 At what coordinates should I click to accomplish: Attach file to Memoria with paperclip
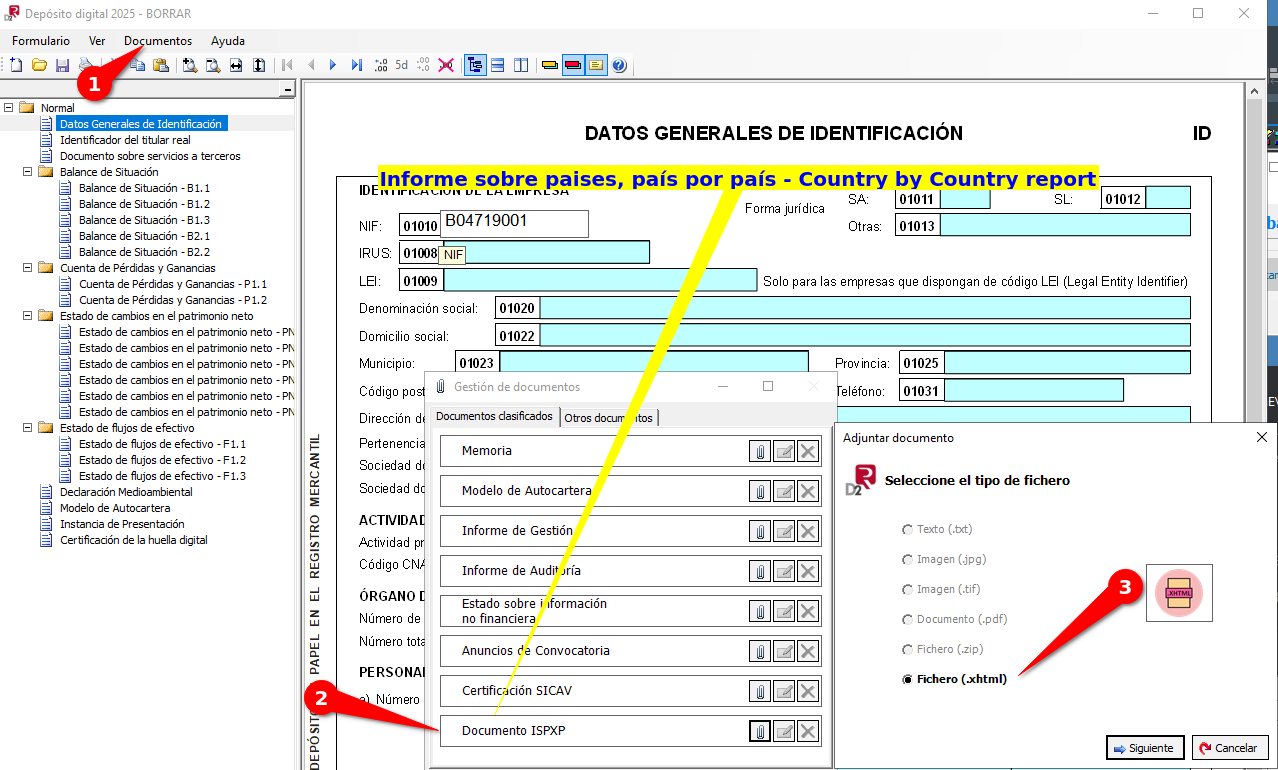pyautogui.click(x=760, y=451)
